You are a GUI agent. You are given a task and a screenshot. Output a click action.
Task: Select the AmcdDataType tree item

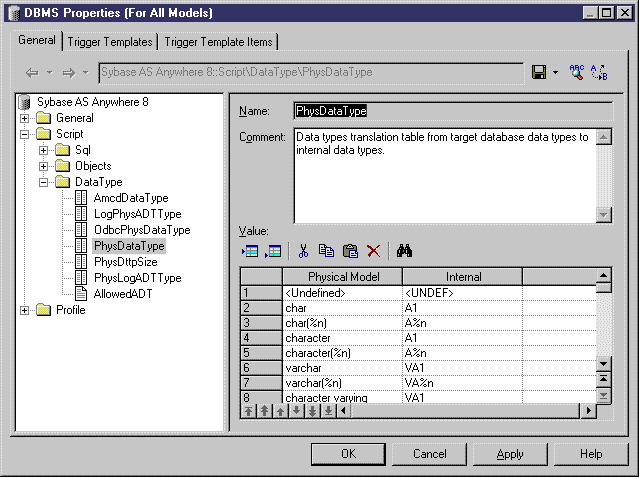(x=131, y=198)
